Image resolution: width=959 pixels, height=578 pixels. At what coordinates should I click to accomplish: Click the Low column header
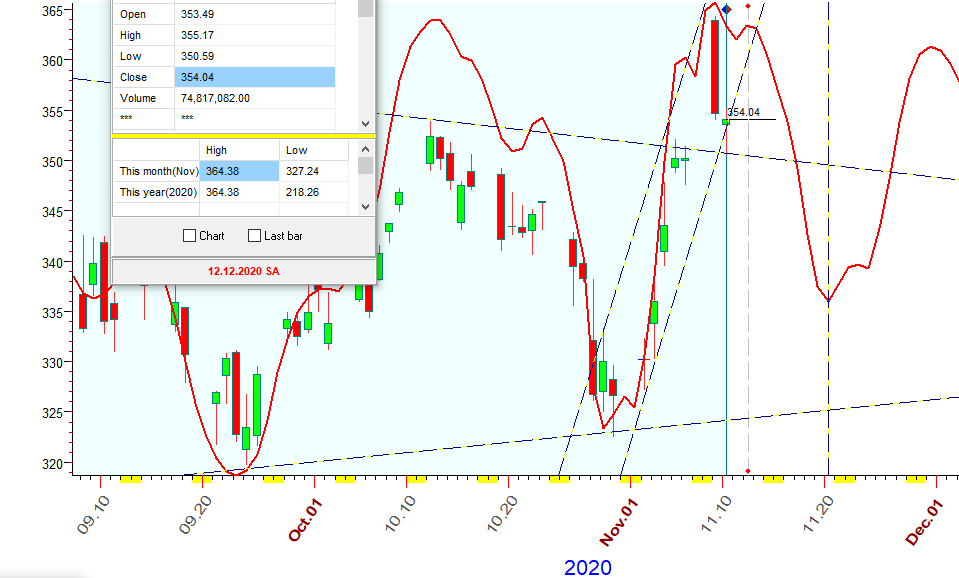[315, 150]
